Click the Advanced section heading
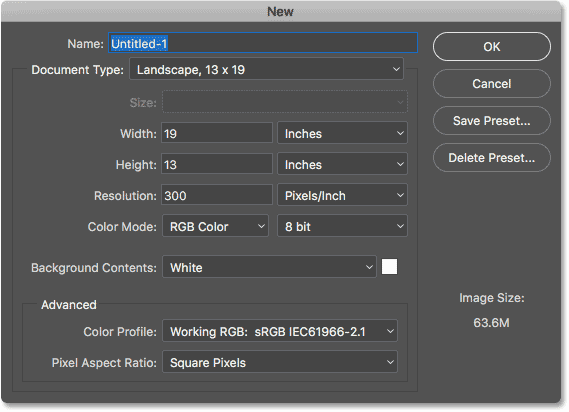This screenshot has width=569, height=412. pos(69,305)
